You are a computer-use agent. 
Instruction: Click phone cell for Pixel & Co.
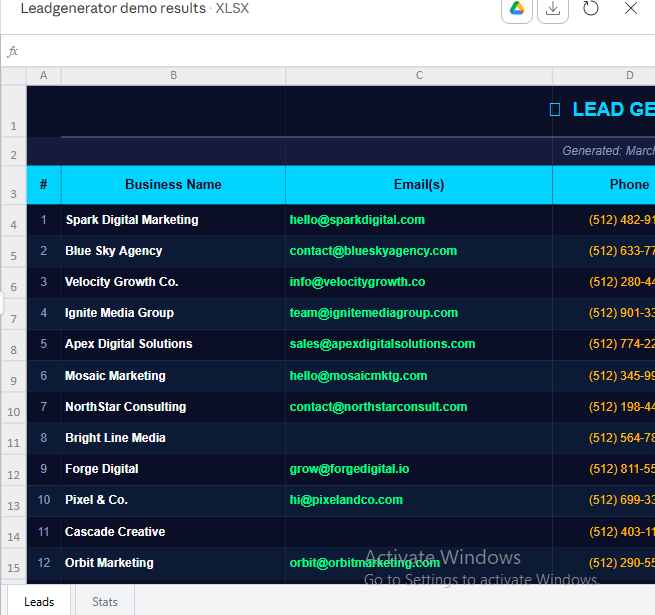(604, 500)
